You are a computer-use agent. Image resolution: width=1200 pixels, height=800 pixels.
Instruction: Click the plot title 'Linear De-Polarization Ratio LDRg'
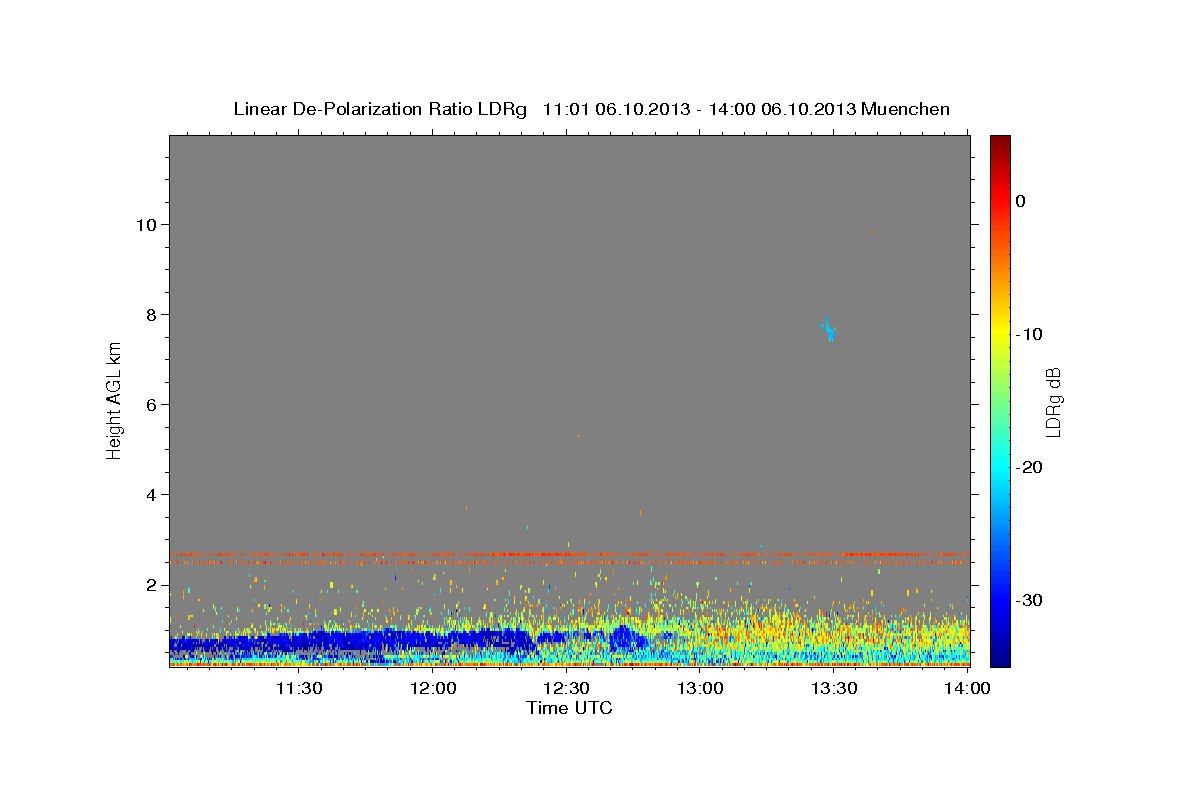[x=380, y=109]
